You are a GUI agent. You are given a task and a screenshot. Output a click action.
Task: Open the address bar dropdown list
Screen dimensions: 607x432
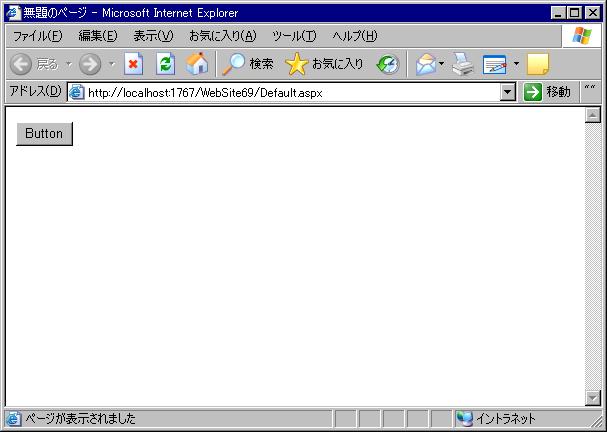pyautogui.click(x=508, y=93)
